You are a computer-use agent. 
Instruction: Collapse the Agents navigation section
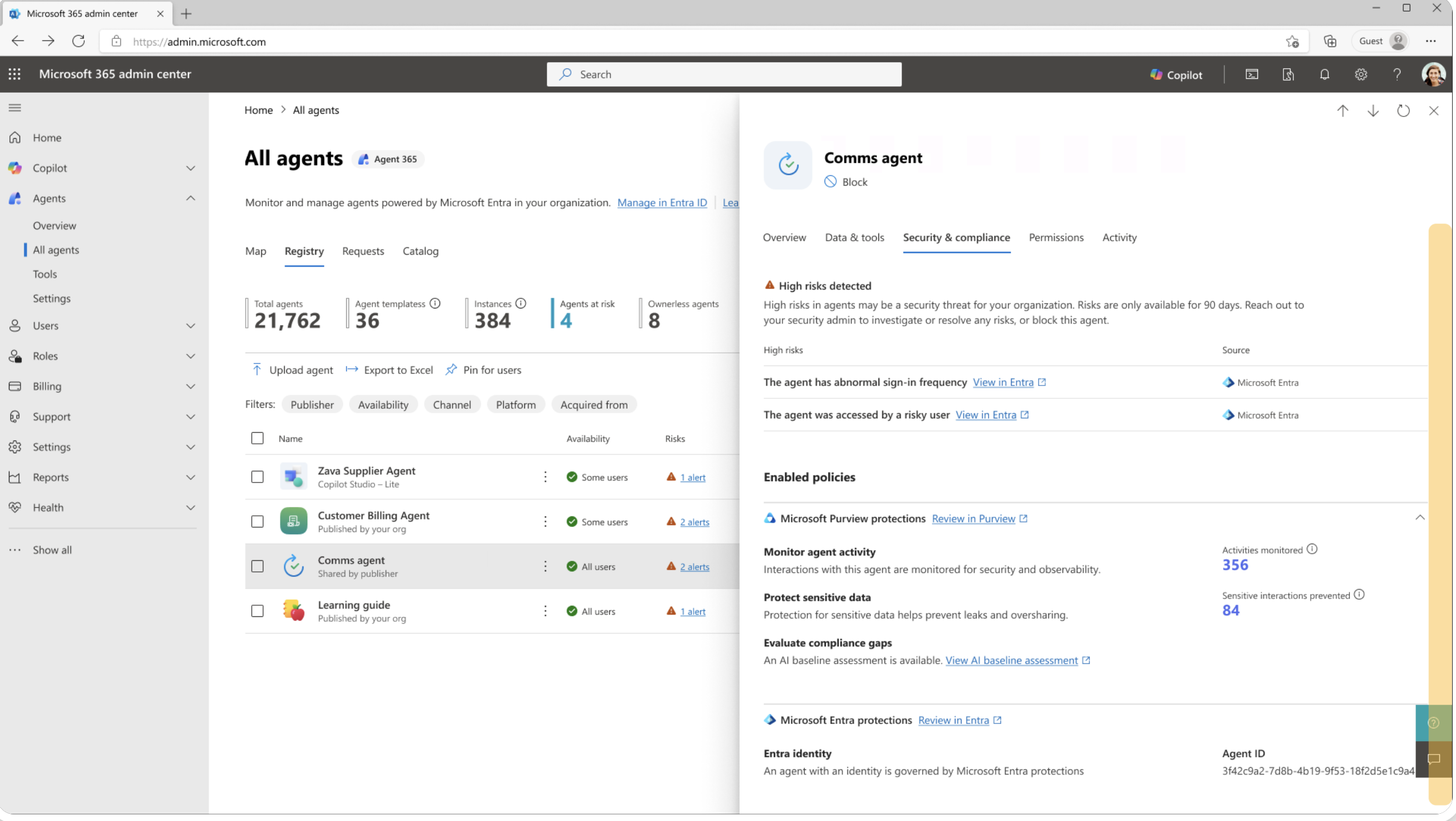point(190,199)
